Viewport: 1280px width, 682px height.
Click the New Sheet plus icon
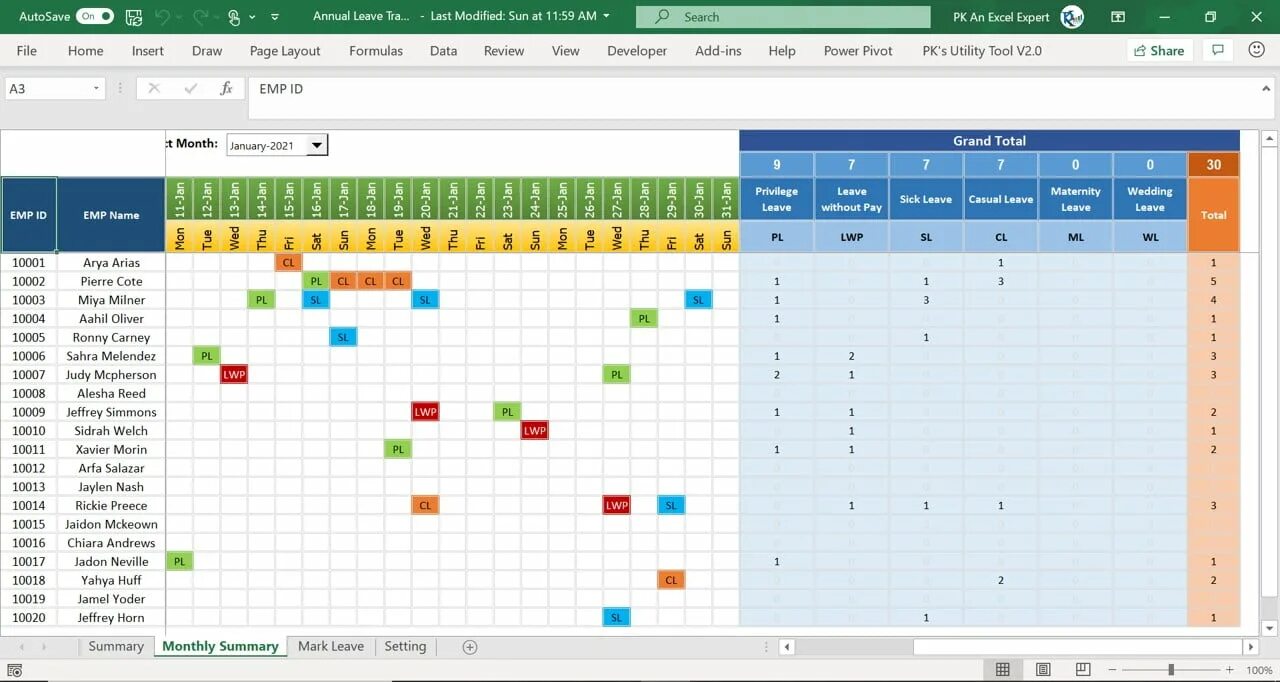click(469, 647)
